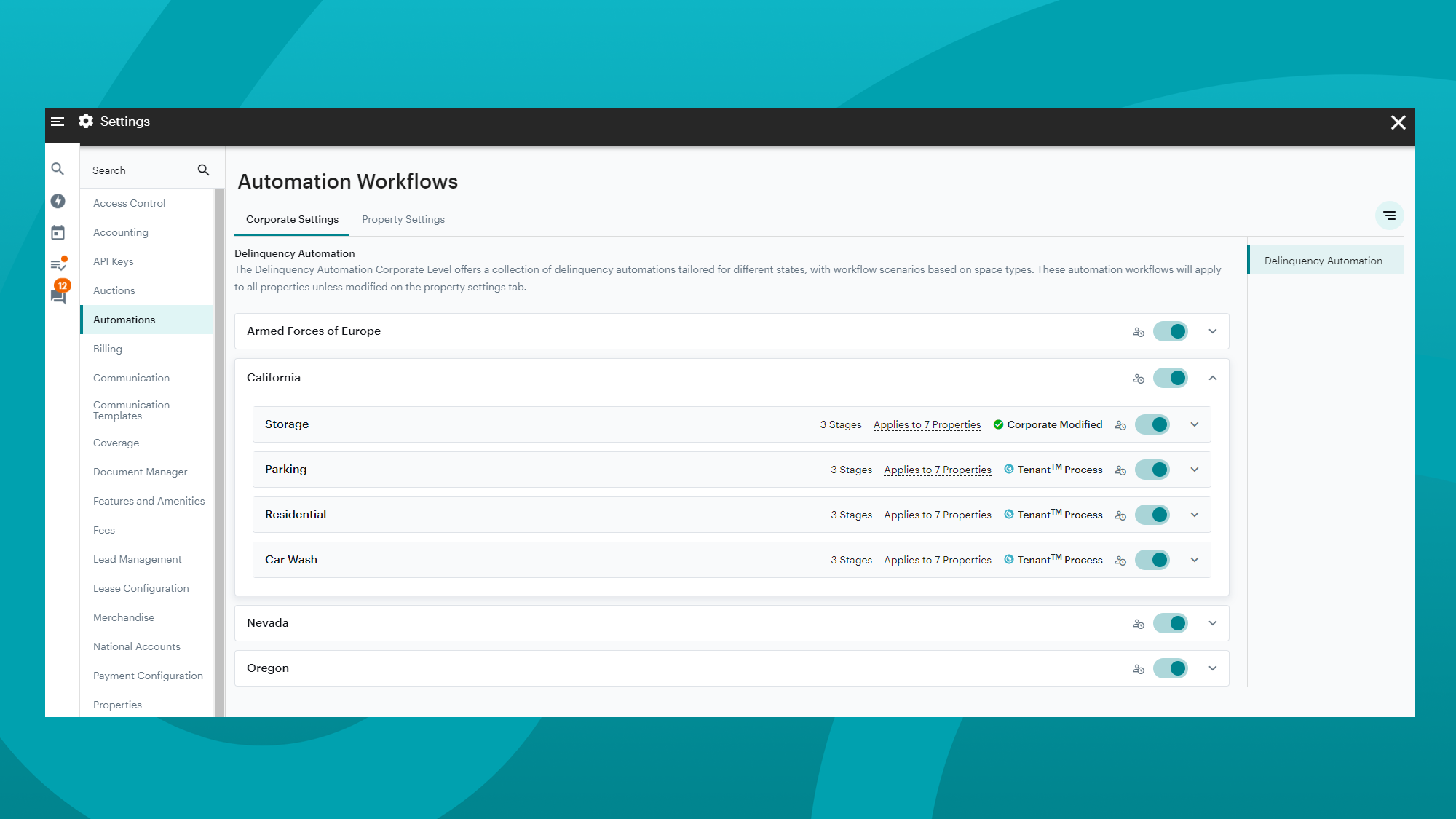Click Applies to 7 Properties link for Parking
The width and height of the screenshot is (1456, 819).
point(937,469)
